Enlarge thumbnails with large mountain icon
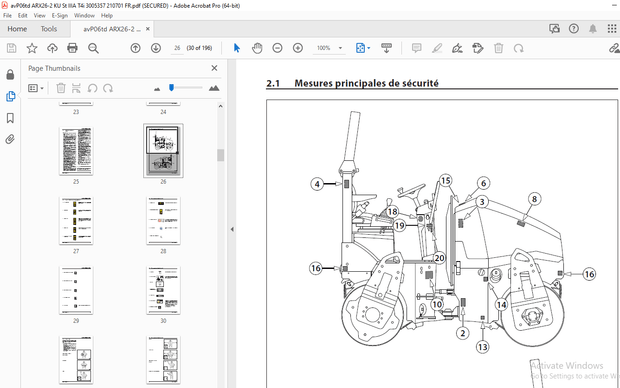This screenshot has width=620, height=388. pos(214,88)
